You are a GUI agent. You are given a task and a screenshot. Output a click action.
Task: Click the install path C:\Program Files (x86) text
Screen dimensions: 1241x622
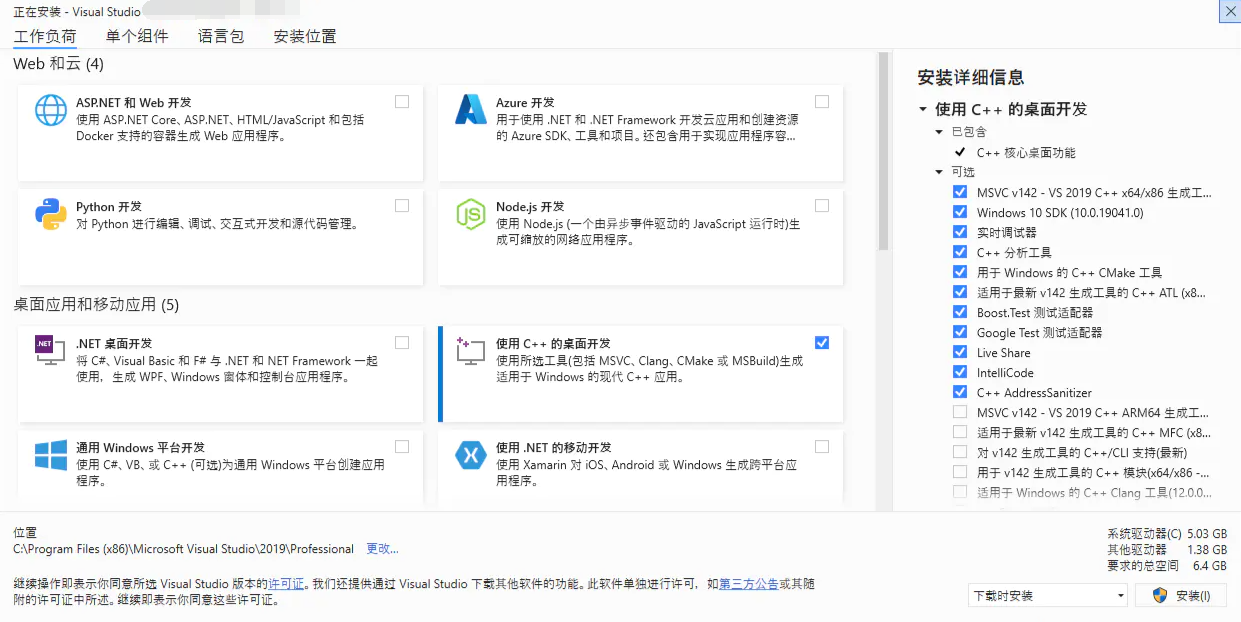pos(183,549)
